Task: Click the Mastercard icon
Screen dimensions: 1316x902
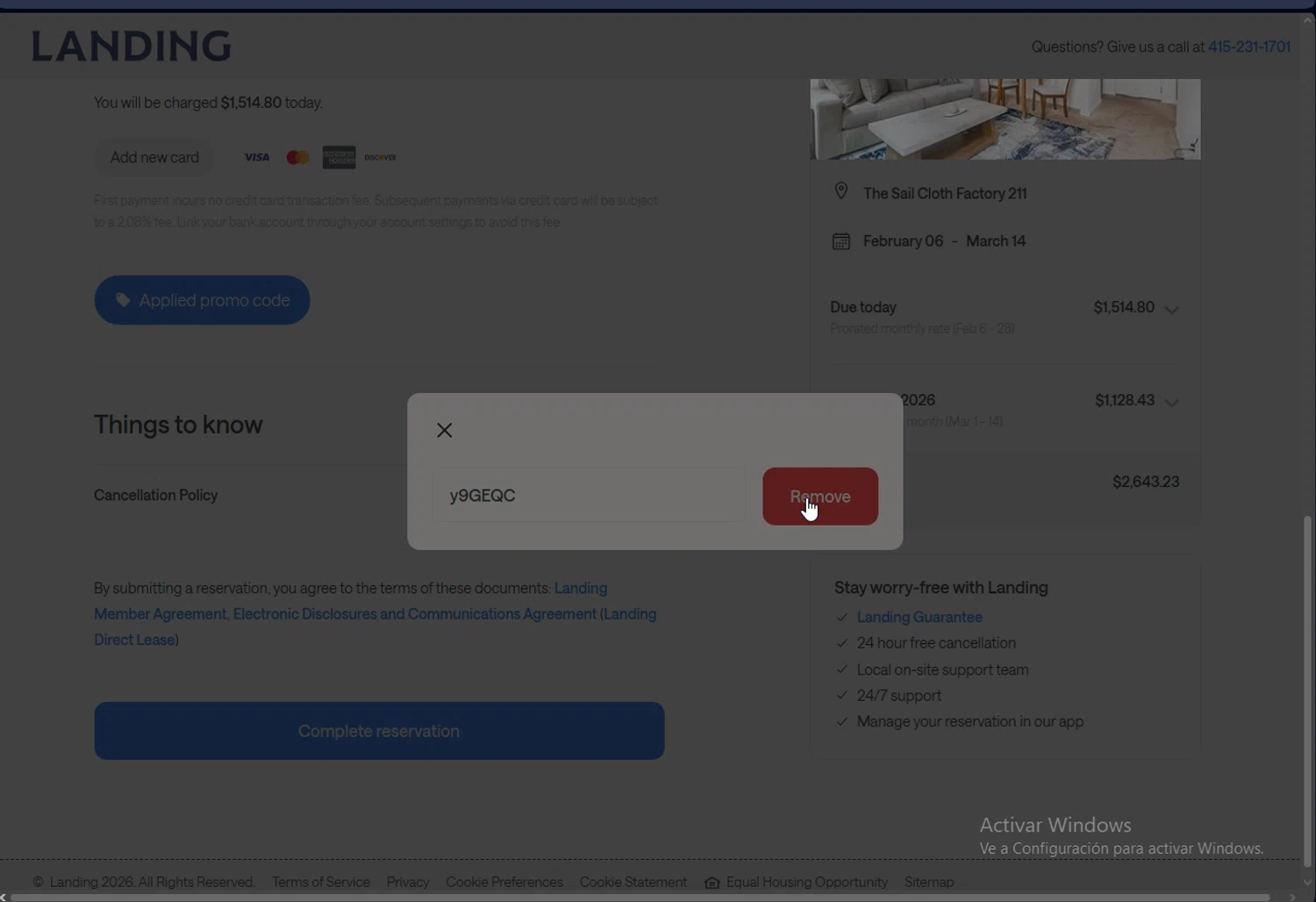Action: point(297,158)
